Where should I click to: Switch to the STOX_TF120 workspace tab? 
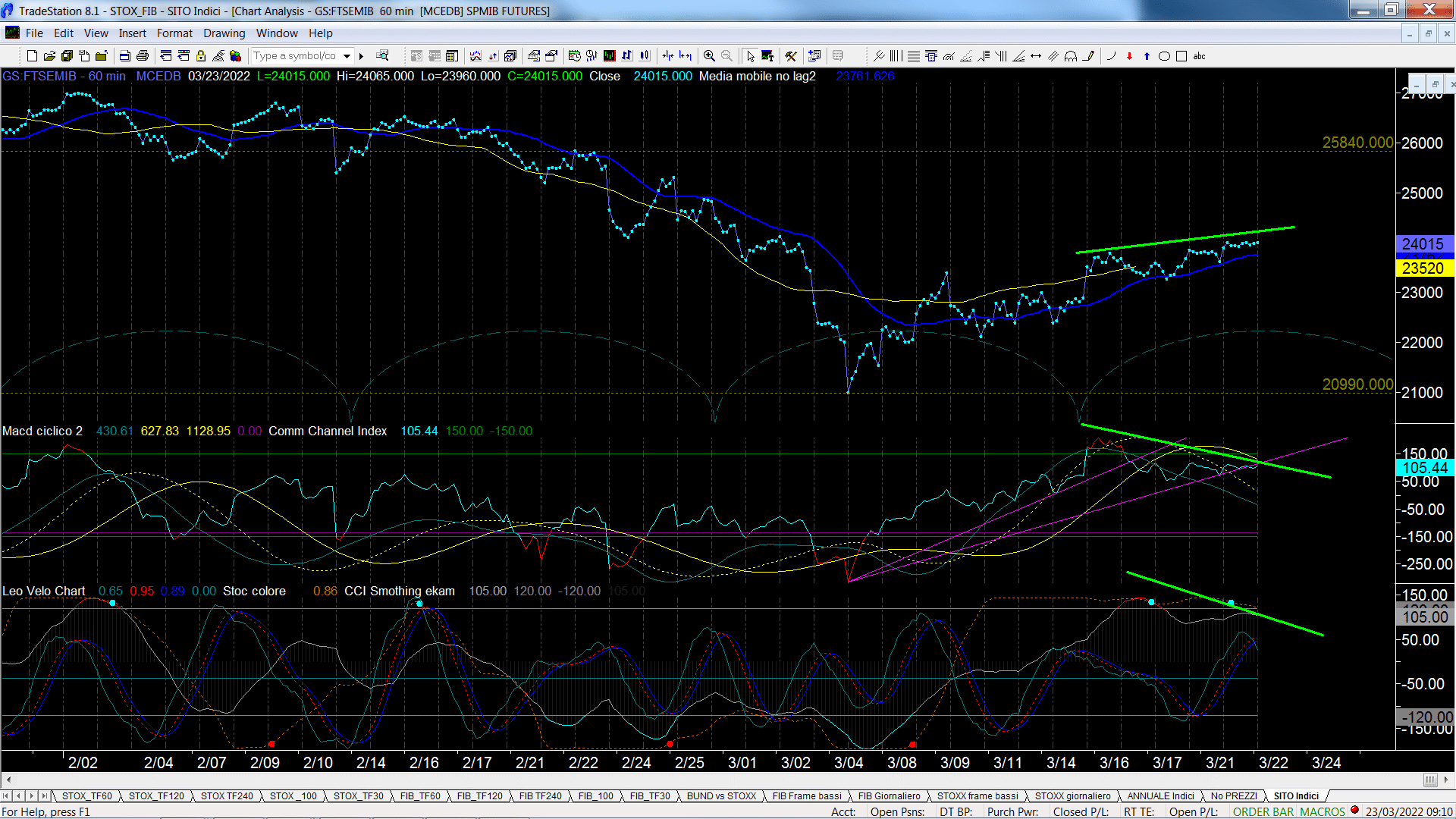point(156,795)
